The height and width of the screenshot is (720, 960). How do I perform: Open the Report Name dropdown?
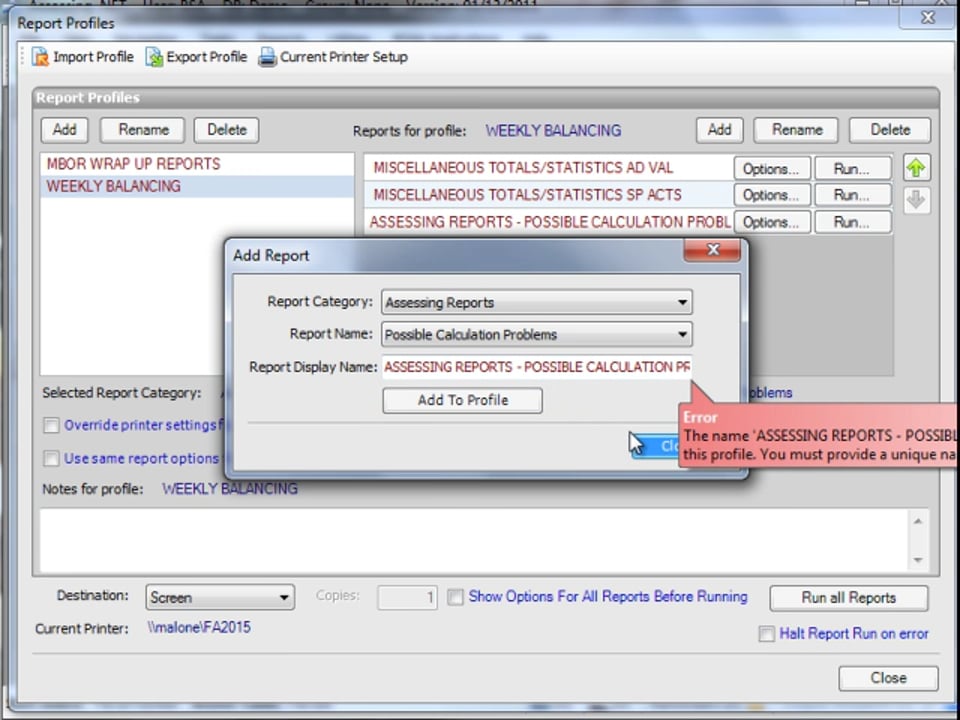(x=537, y=334)
